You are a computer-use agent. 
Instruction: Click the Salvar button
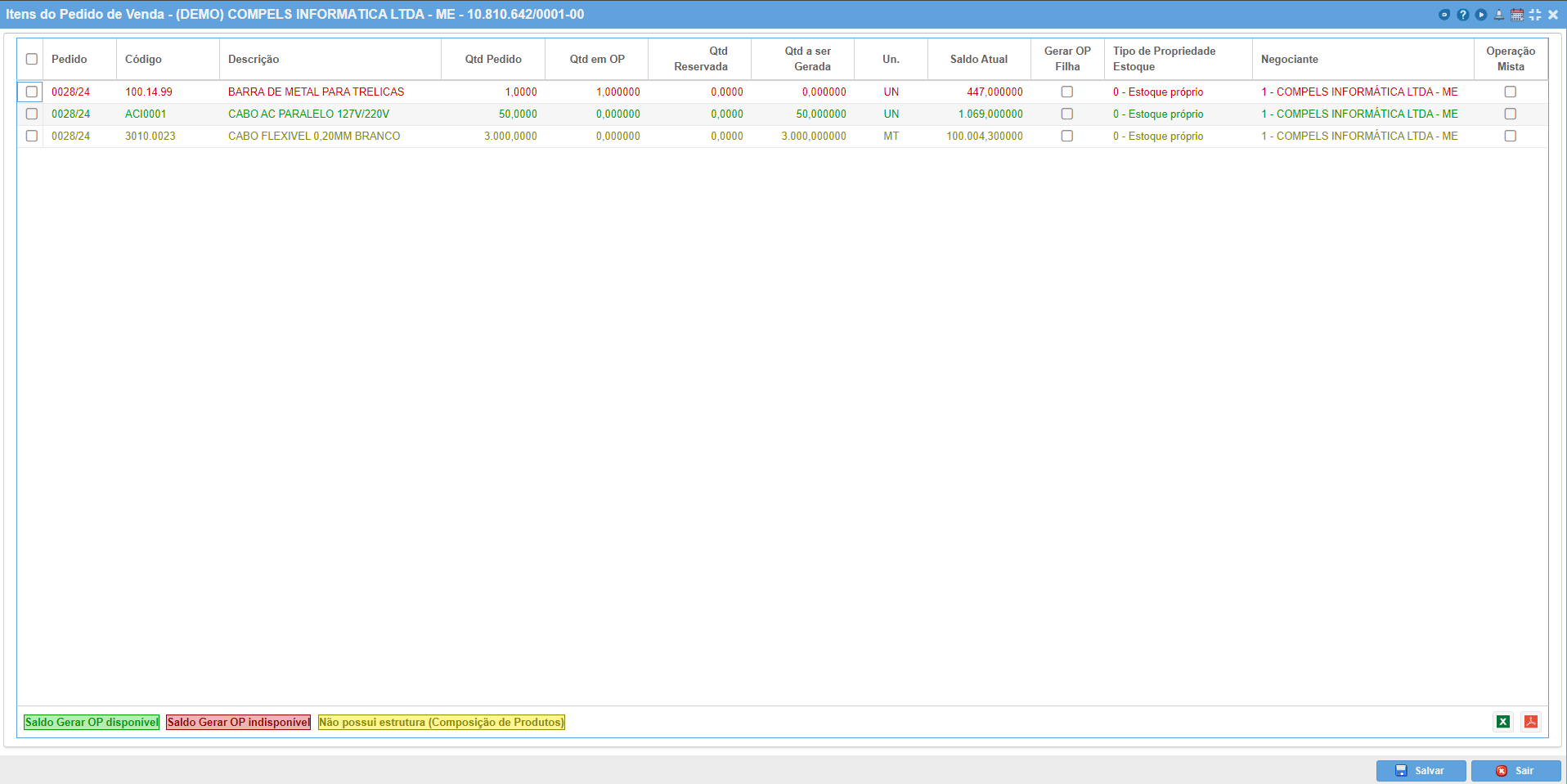1421,771
